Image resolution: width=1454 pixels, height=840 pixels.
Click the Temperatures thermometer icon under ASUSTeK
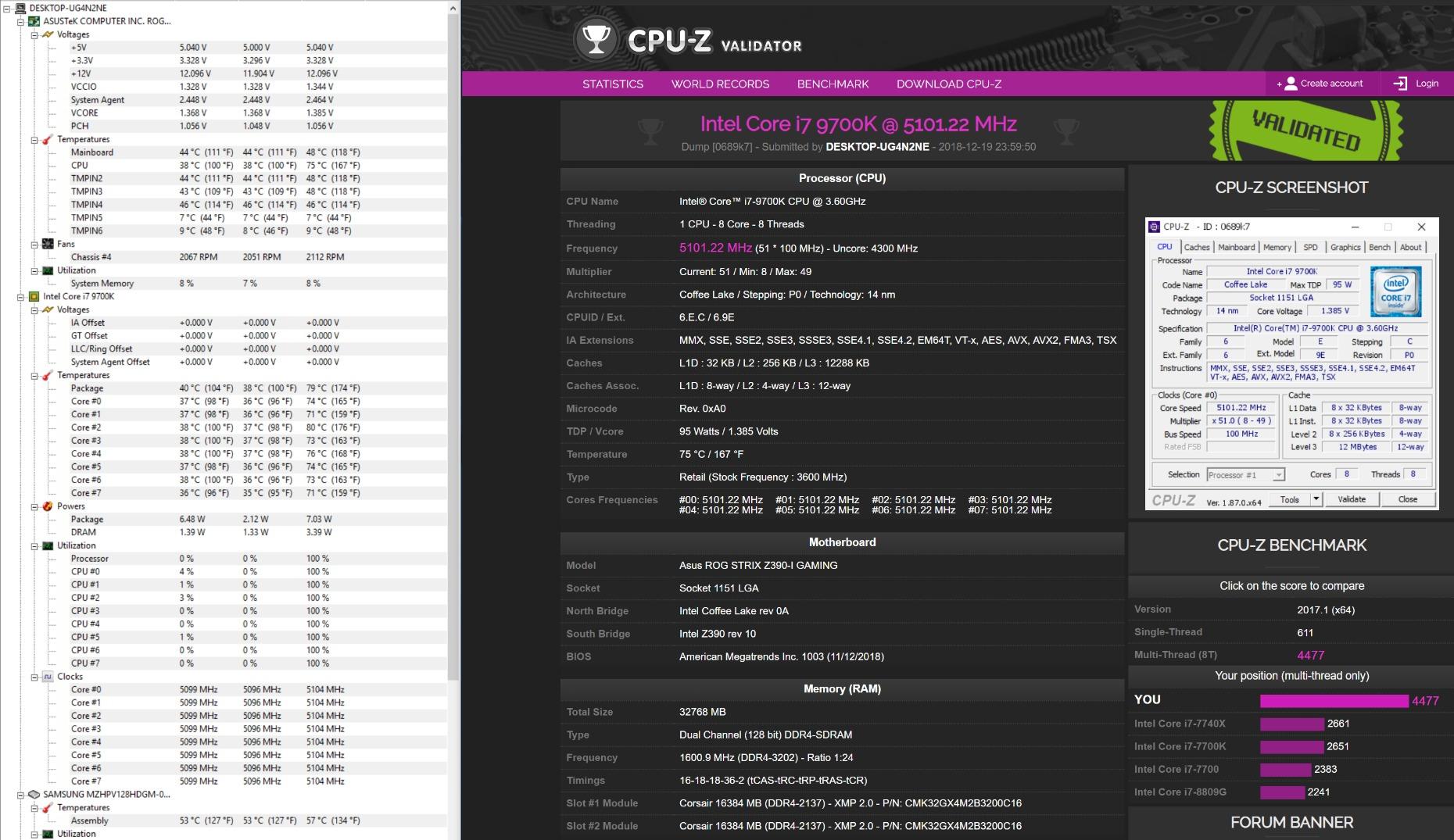(x=48, y=139)
